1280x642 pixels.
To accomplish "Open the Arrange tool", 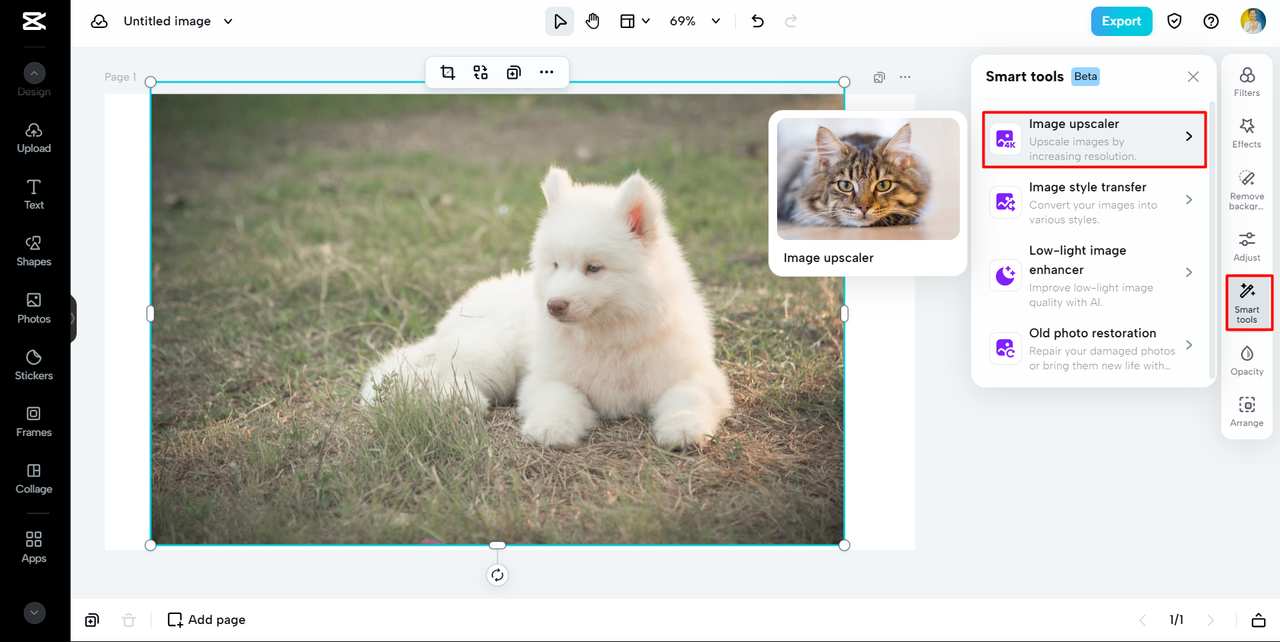I will click(1247, 412).
